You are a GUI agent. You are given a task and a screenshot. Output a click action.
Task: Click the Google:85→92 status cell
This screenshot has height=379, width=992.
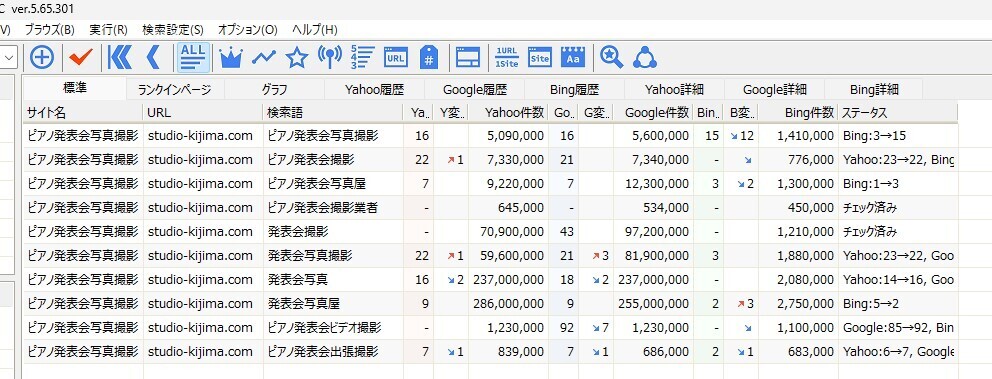point(898,328)
